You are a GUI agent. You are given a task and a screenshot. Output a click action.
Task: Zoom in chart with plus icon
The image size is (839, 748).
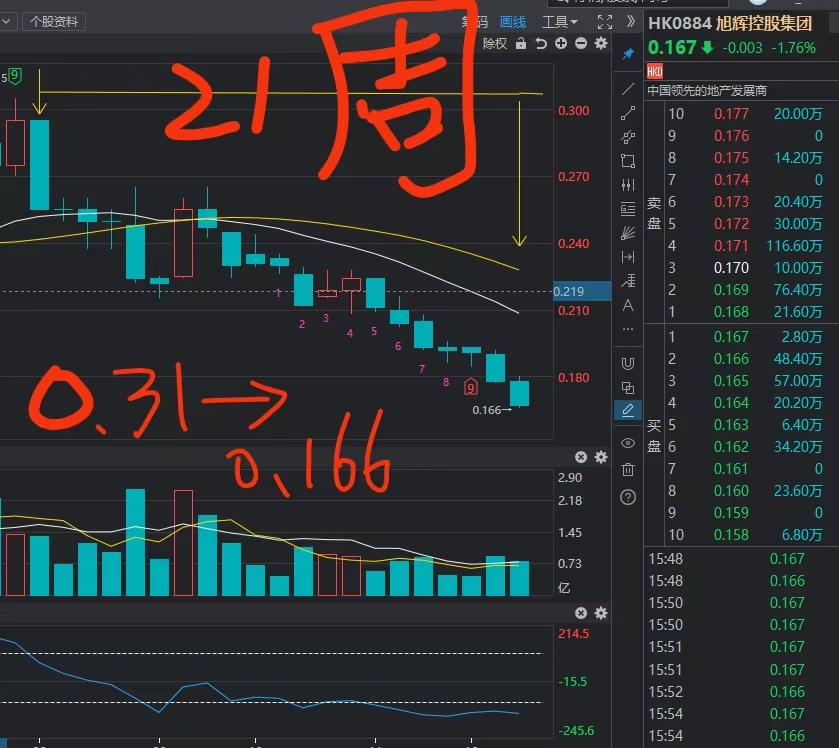[x=561, y=43]
